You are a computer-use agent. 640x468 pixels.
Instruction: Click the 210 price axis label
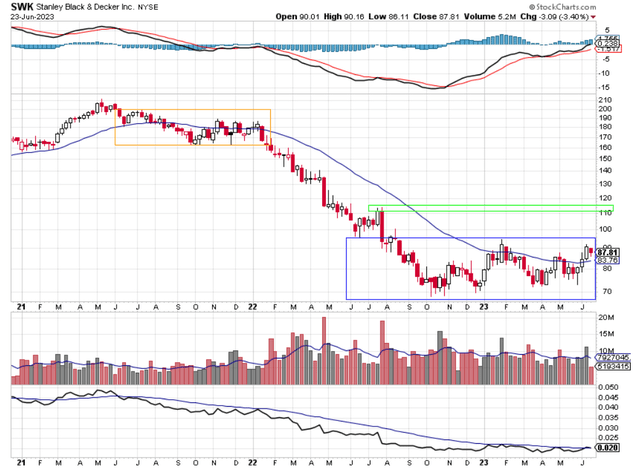pos(606,100)
